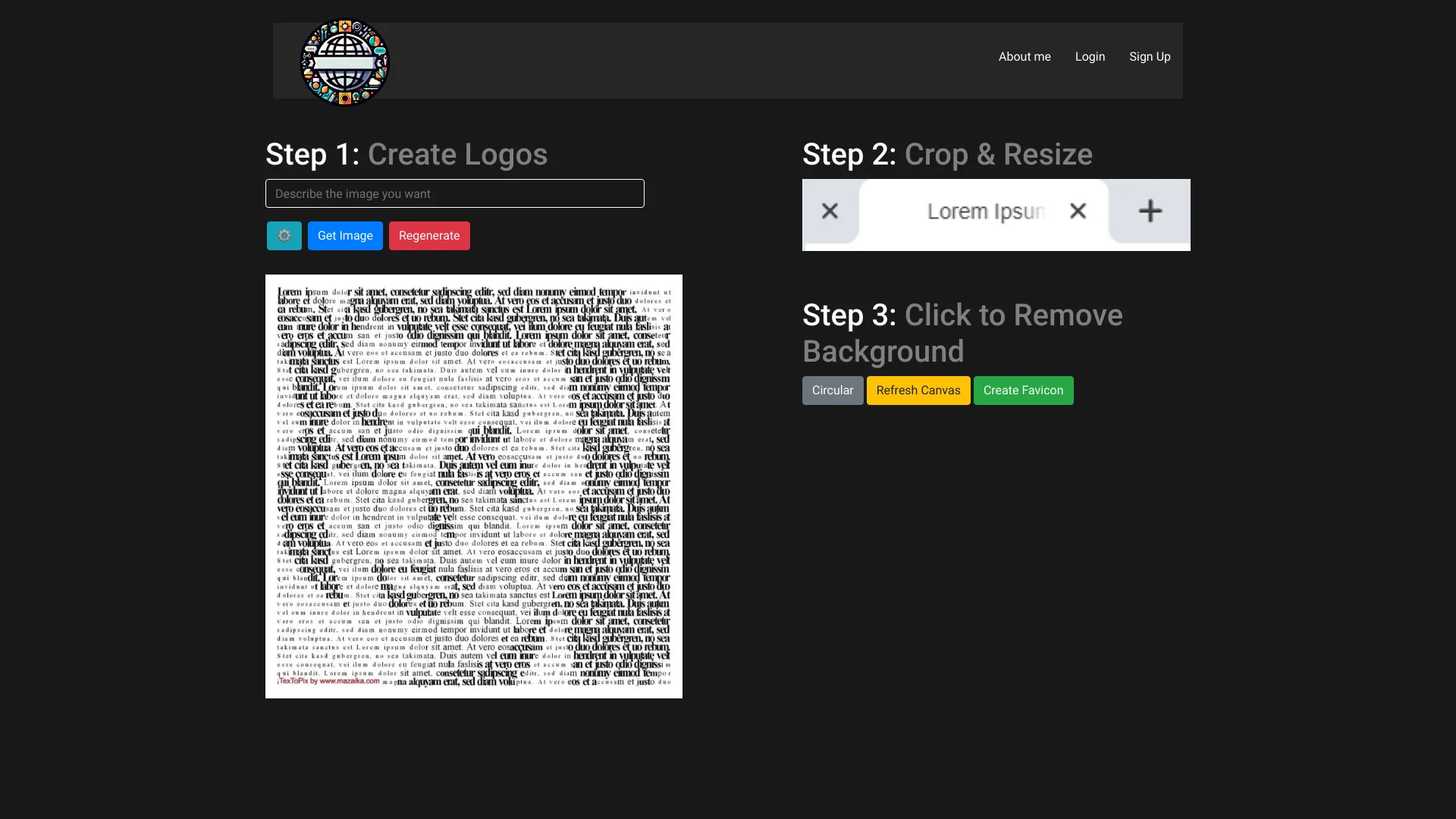The width and height of the screenshot is (1456, 819).
Task: Click the Regenerate button icon
Action: tap(429, 235)
